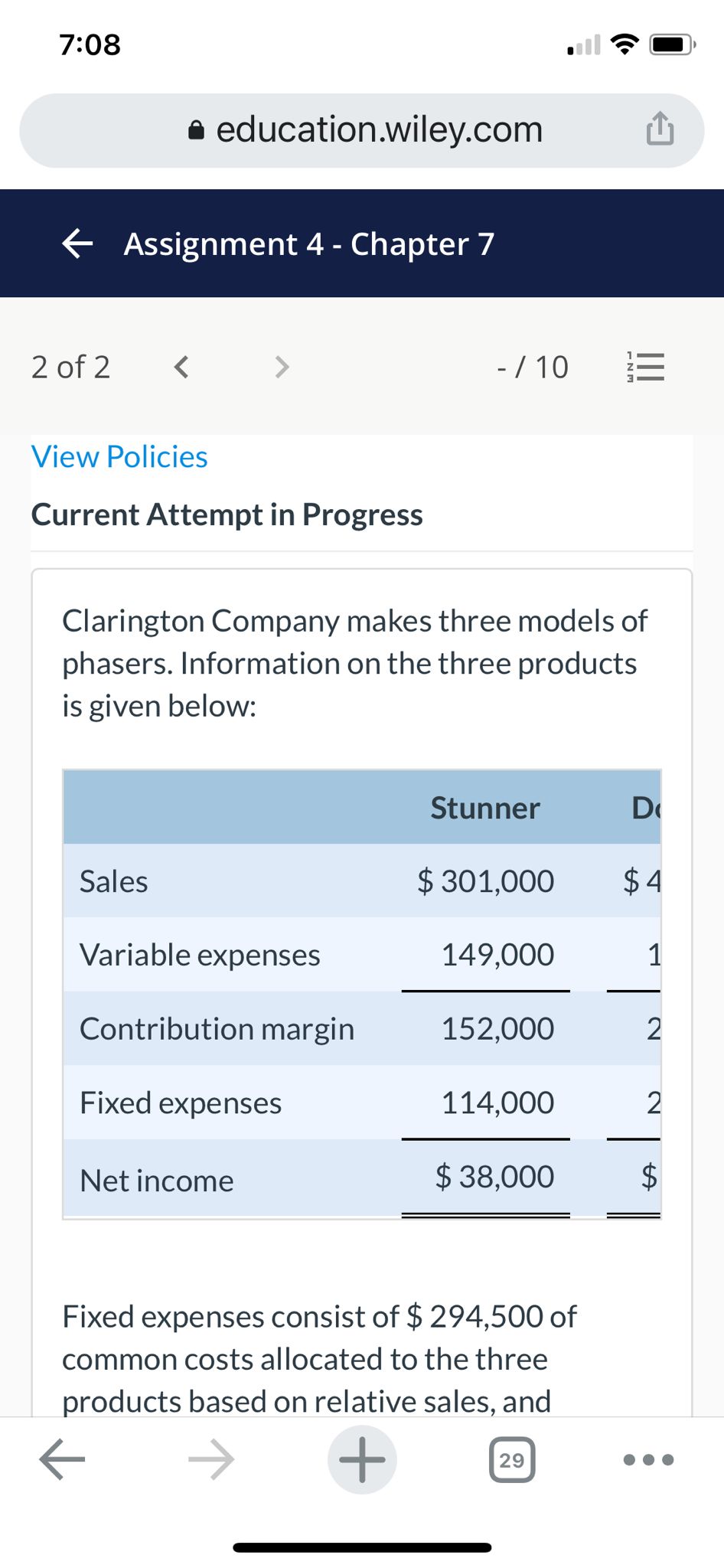
Task: Tap the Sales row in the data table
Action: pos(113,880)
